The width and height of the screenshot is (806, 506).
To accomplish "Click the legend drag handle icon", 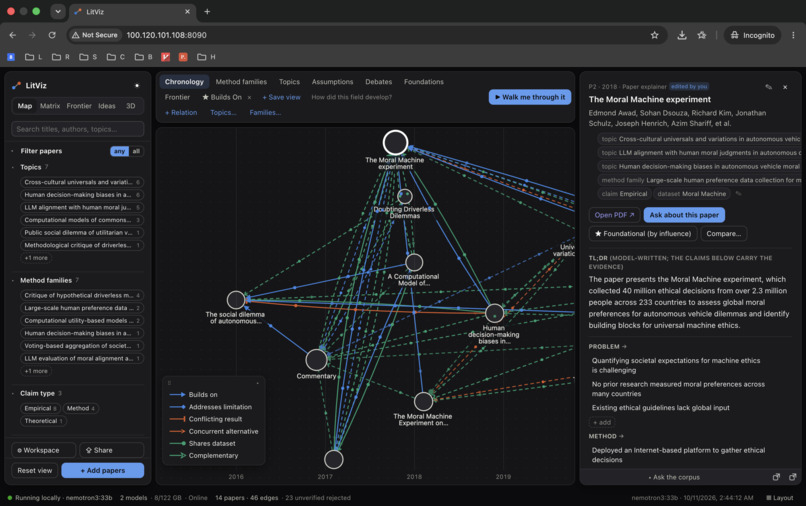I will click(169, 383).
